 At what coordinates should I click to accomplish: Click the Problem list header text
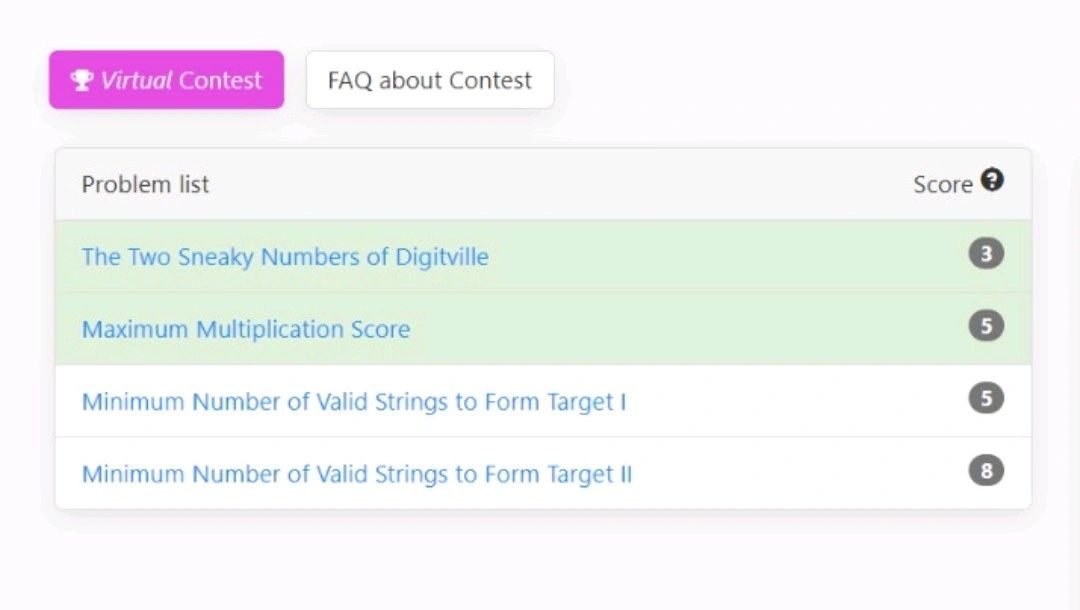click(145, 185)
